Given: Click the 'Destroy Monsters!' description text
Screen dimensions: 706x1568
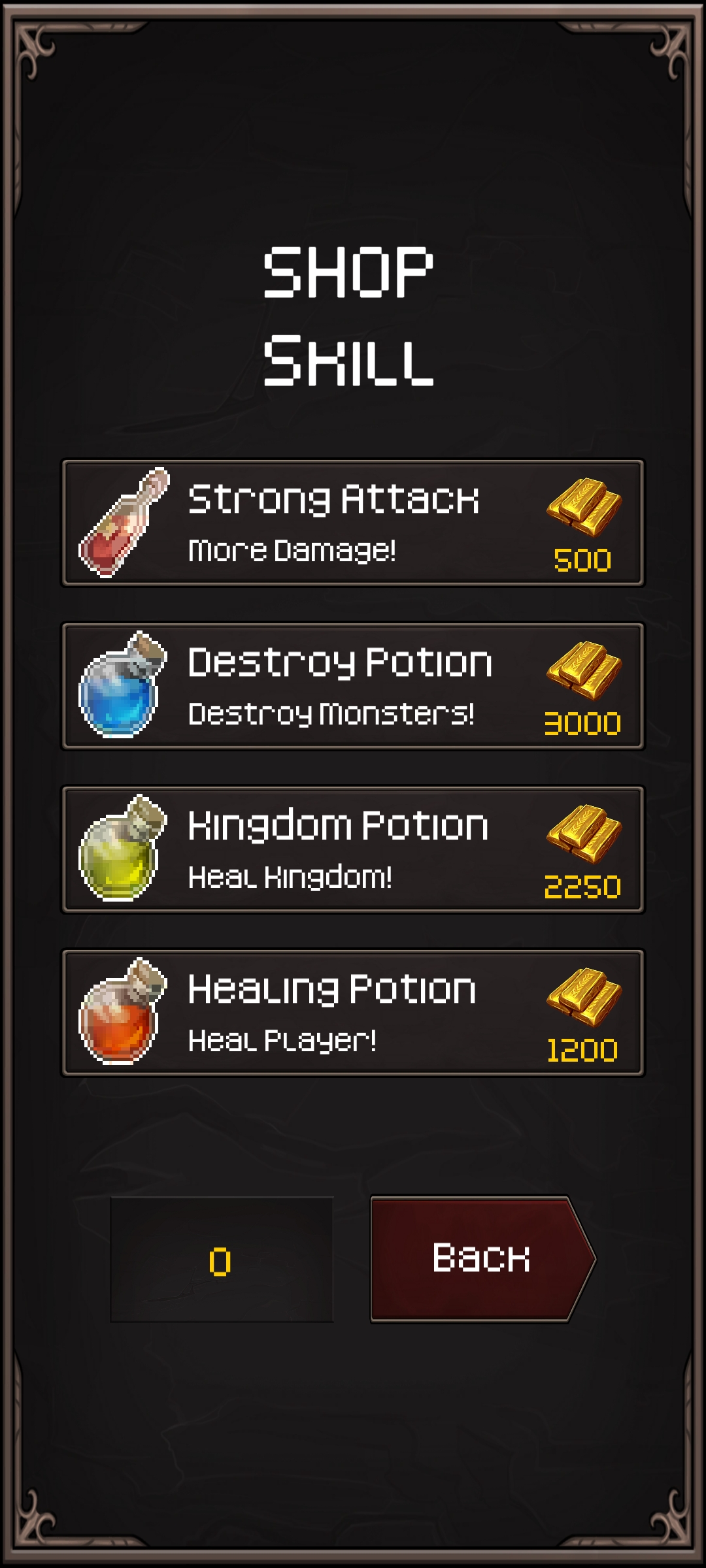Looking at the screenshot, I should click(x=331, y=714).
